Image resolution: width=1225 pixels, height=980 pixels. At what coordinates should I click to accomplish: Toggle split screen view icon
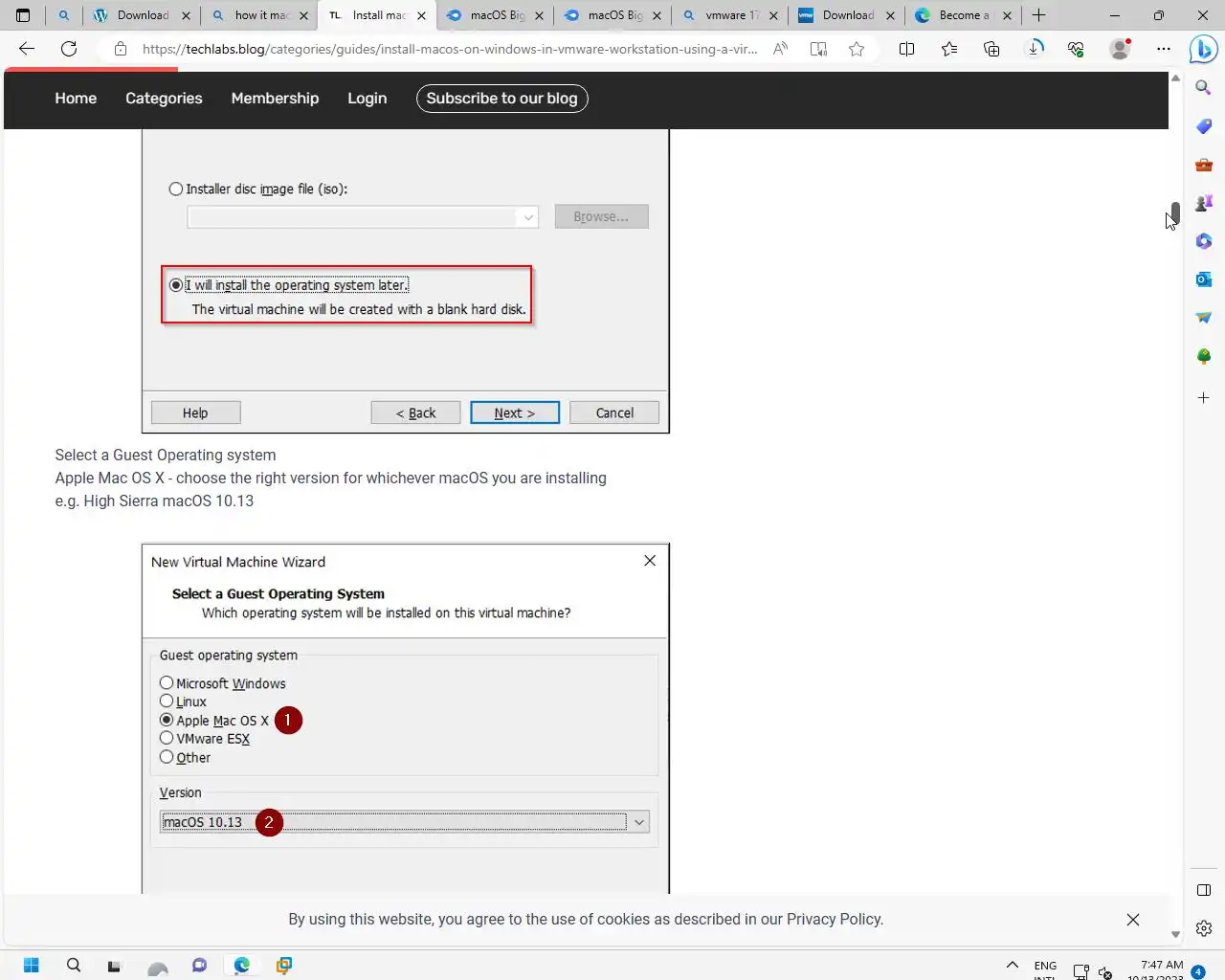(906, 49)
